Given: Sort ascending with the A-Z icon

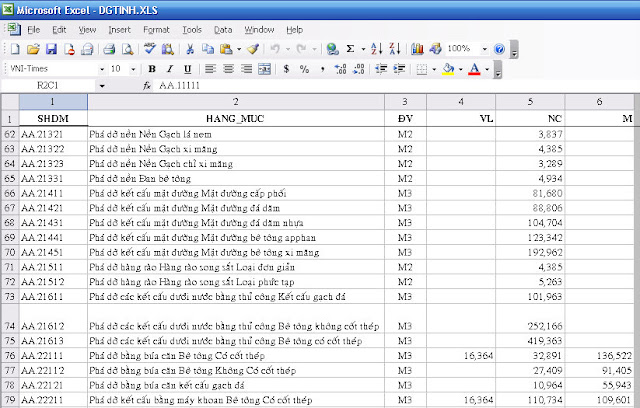Looking at the screenshot, I should point(377,49).
